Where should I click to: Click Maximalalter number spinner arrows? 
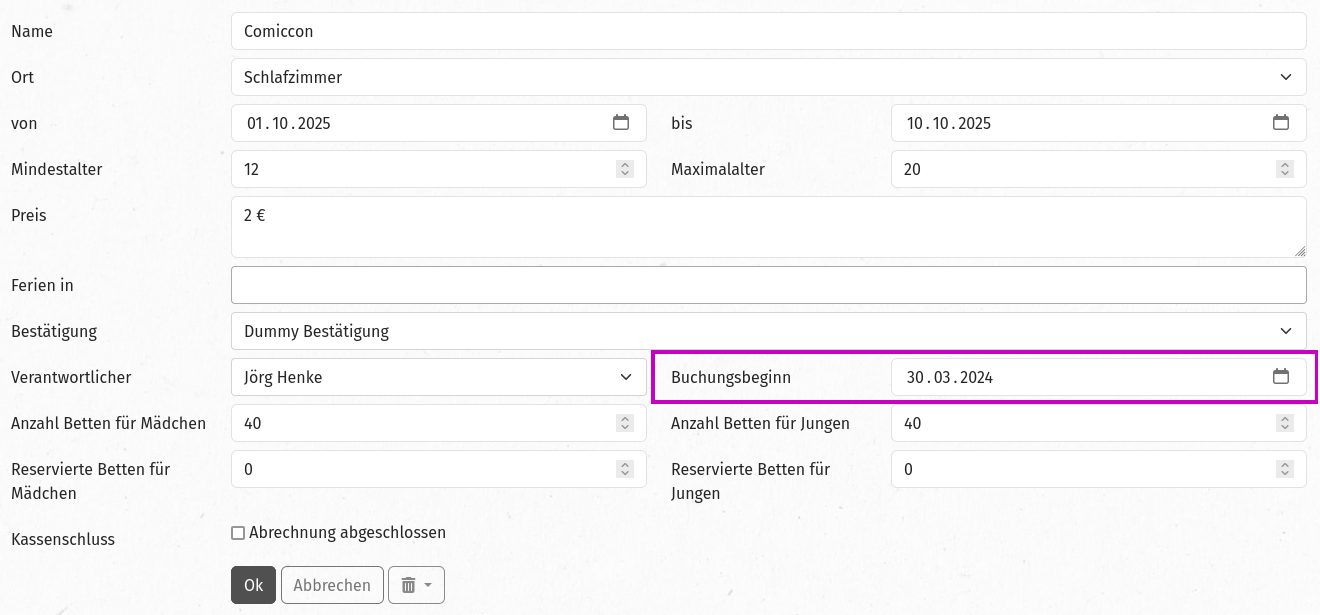point(1284,170)
